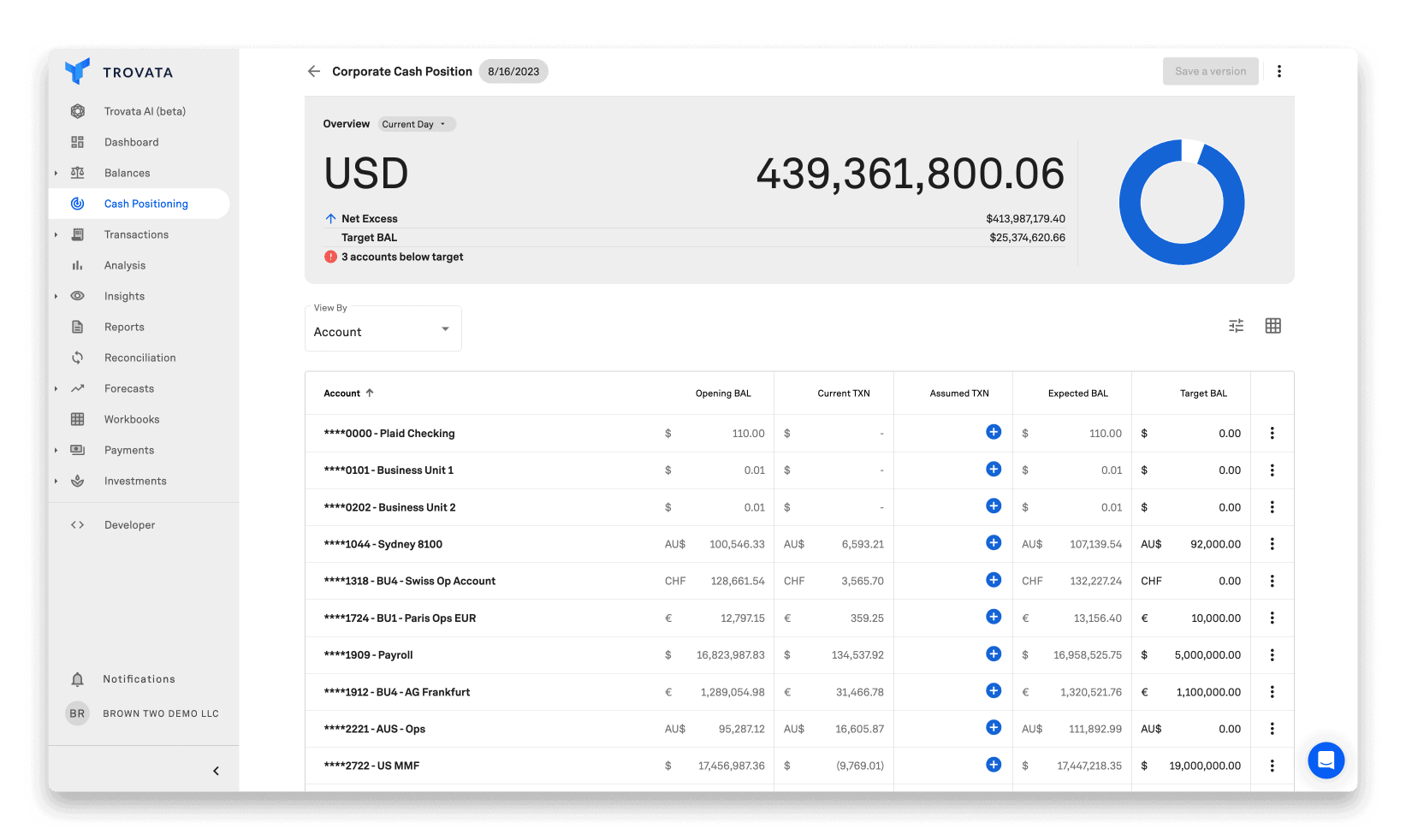
Task: Select the Workbooks grid icon
Action: coord(78,418)
